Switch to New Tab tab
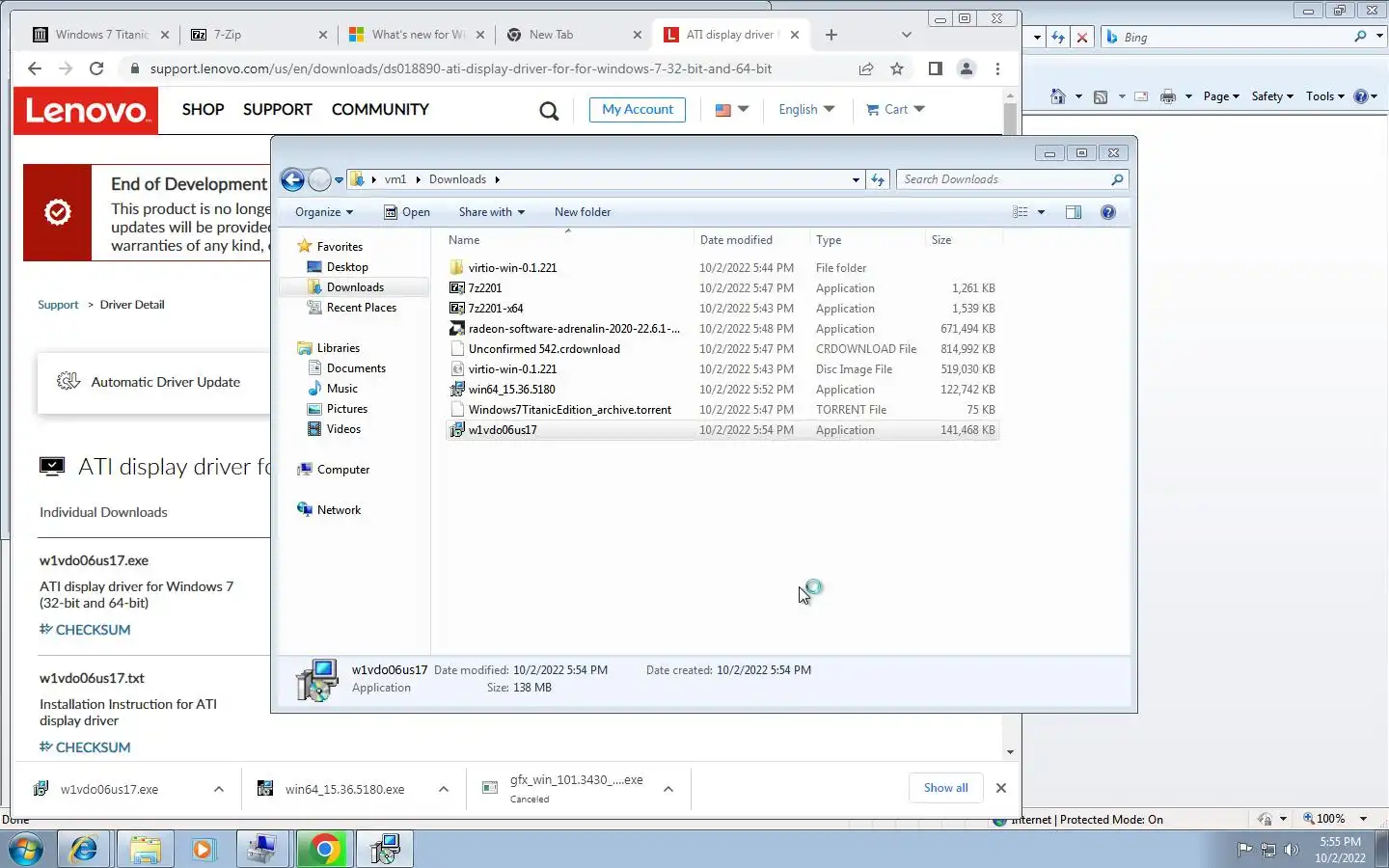 click(x=574, y=35)
